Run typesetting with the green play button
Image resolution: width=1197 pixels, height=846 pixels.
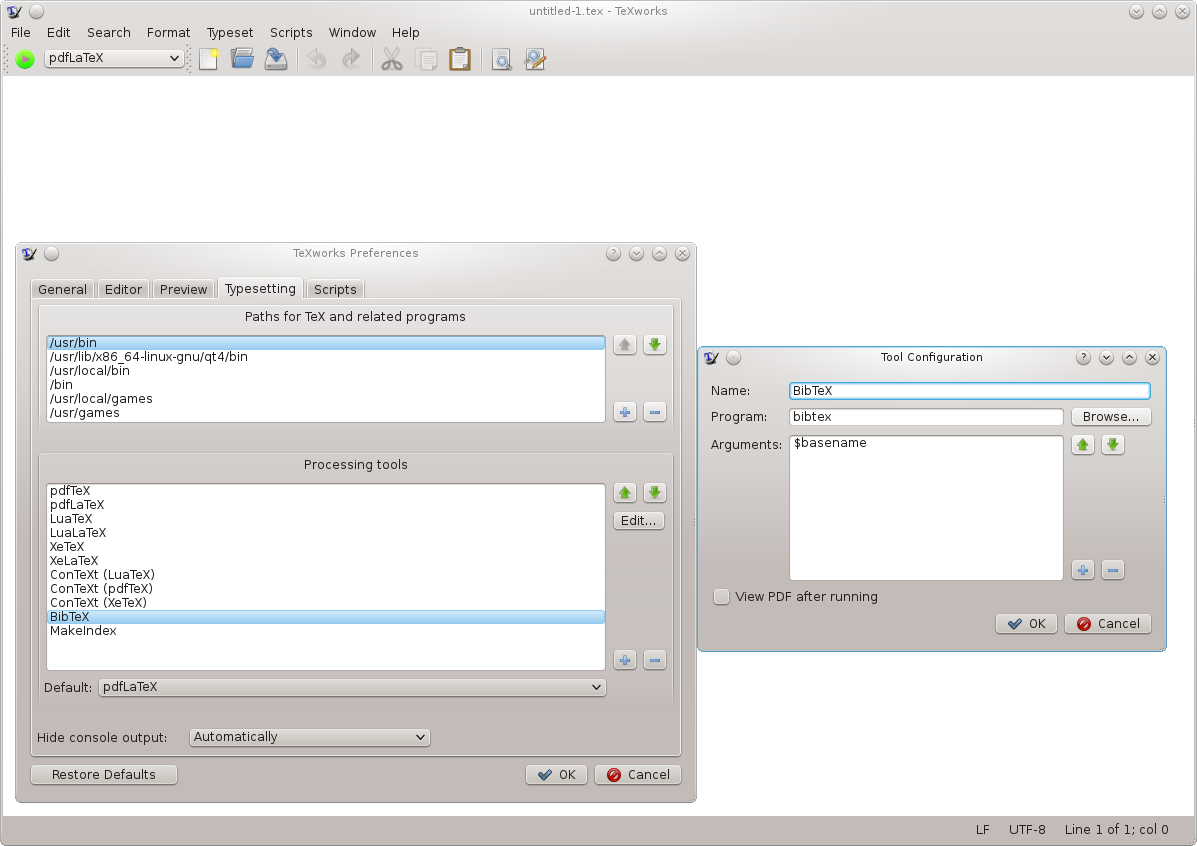click(x=25, y=59)
